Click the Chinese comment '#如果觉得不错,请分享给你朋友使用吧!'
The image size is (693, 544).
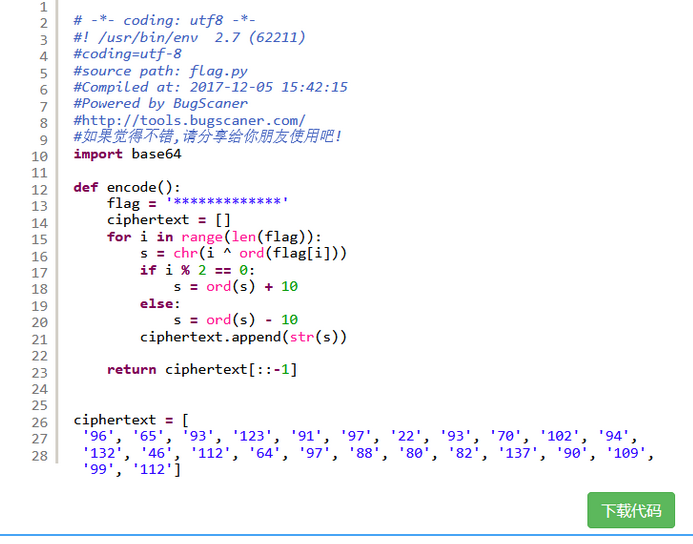207,136
